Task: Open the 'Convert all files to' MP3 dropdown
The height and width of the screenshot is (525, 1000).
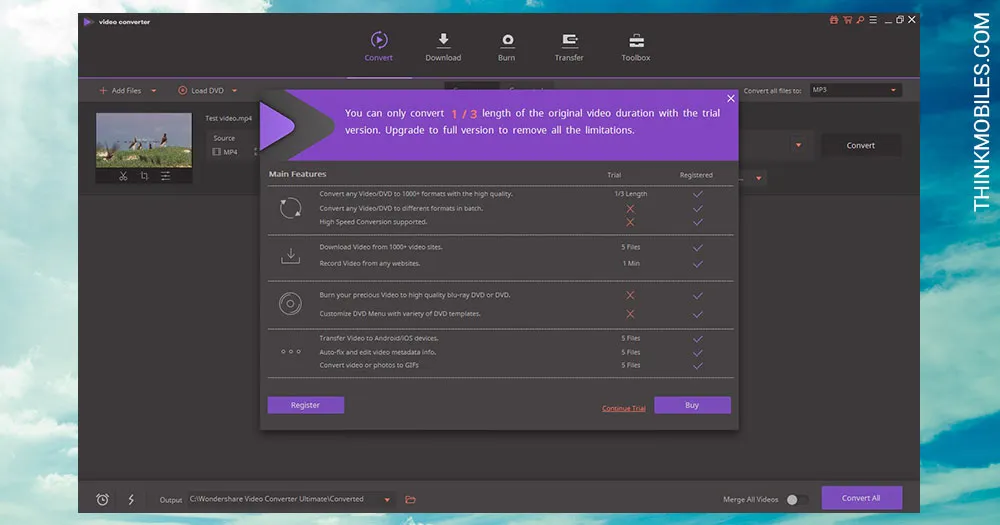Action: [856, 90]
